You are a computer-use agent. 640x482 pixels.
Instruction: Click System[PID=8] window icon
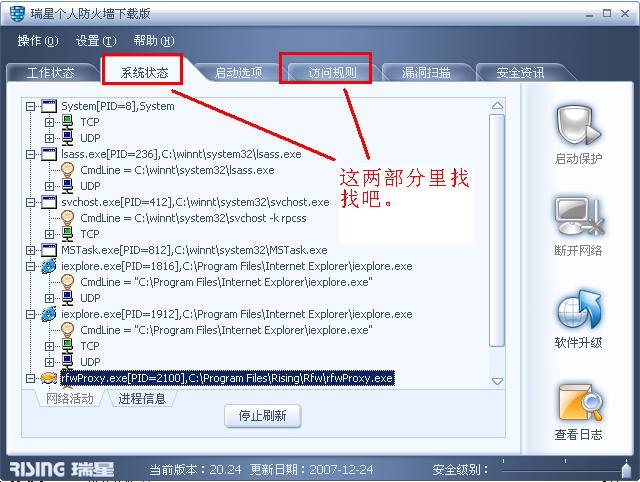[49, 106]
